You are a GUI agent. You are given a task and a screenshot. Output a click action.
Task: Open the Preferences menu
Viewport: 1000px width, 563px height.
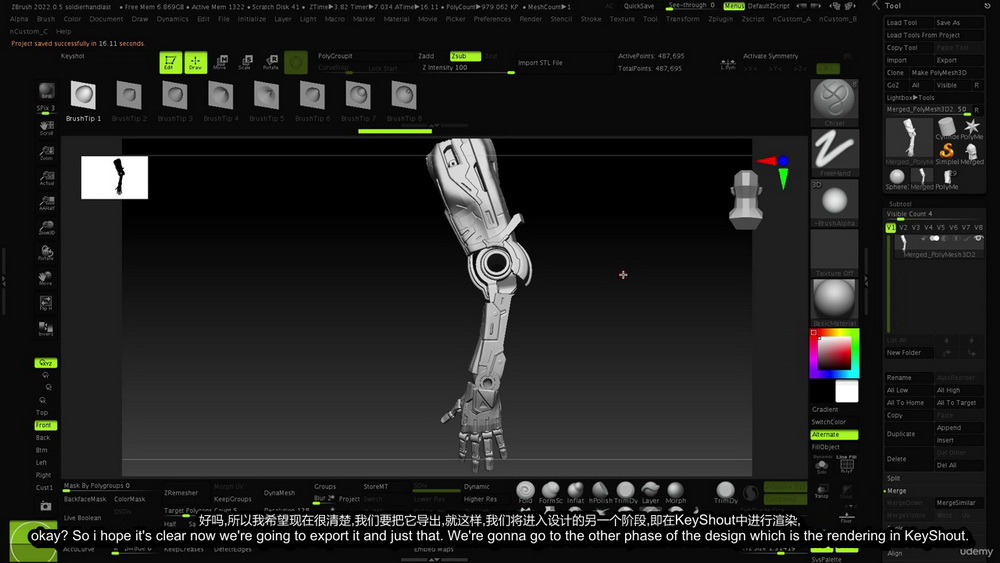point(492,19)
